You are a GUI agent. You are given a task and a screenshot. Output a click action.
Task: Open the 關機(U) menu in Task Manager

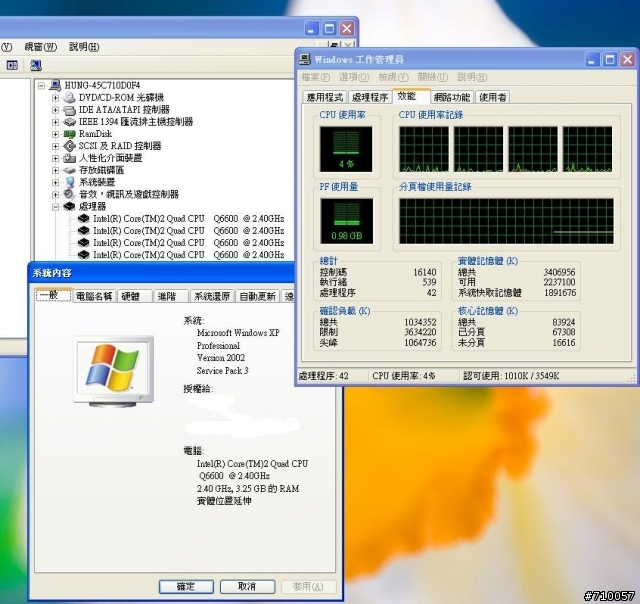point(432,77)
